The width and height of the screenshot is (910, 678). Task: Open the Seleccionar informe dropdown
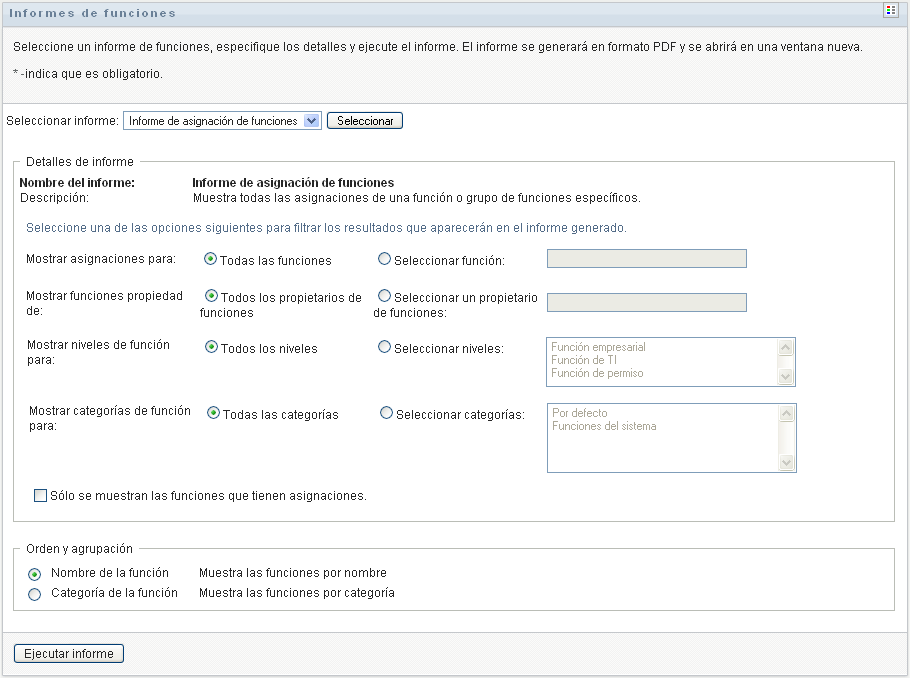pos(222,121)
